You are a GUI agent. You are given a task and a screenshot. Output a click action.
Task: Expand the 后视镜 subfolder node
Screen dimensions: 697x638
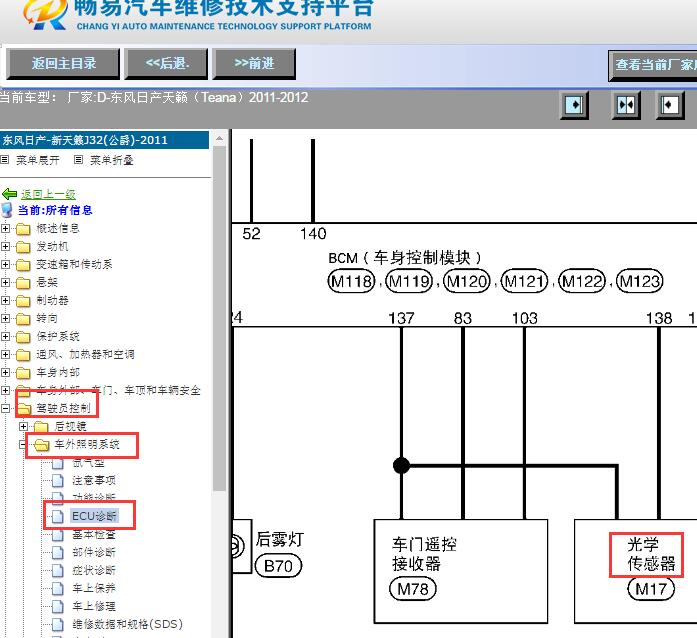[x=23, y=426]
